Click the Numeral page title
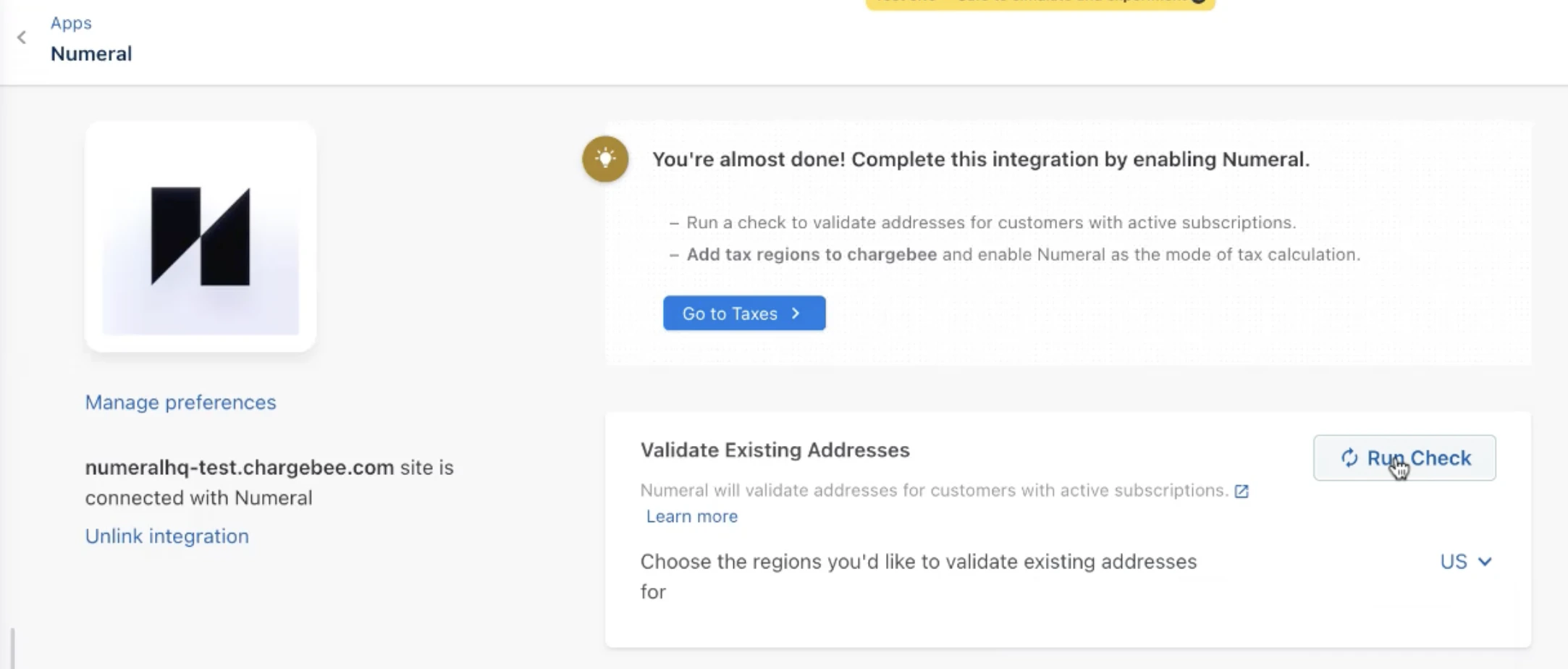The image size is (1568, 669). coord(91,54)
